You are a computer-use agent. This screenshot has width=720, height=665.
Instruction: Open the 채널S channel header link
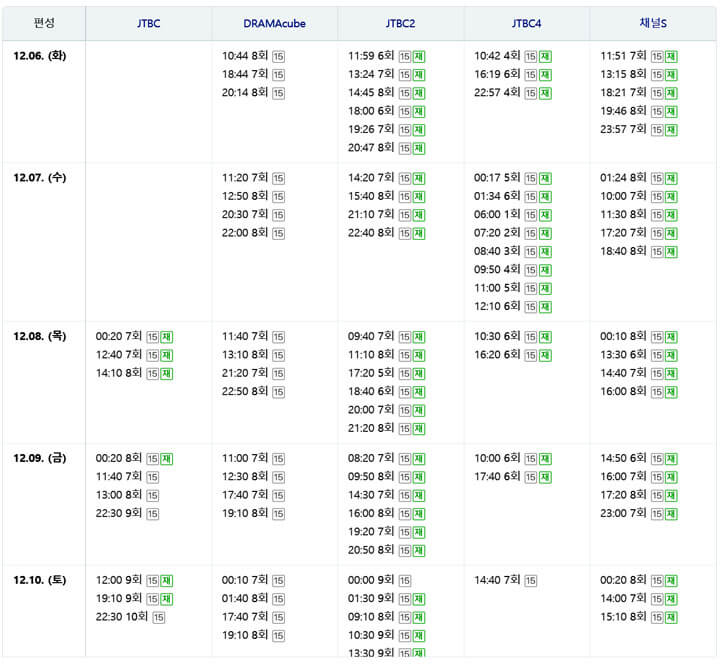click(653, 23)
